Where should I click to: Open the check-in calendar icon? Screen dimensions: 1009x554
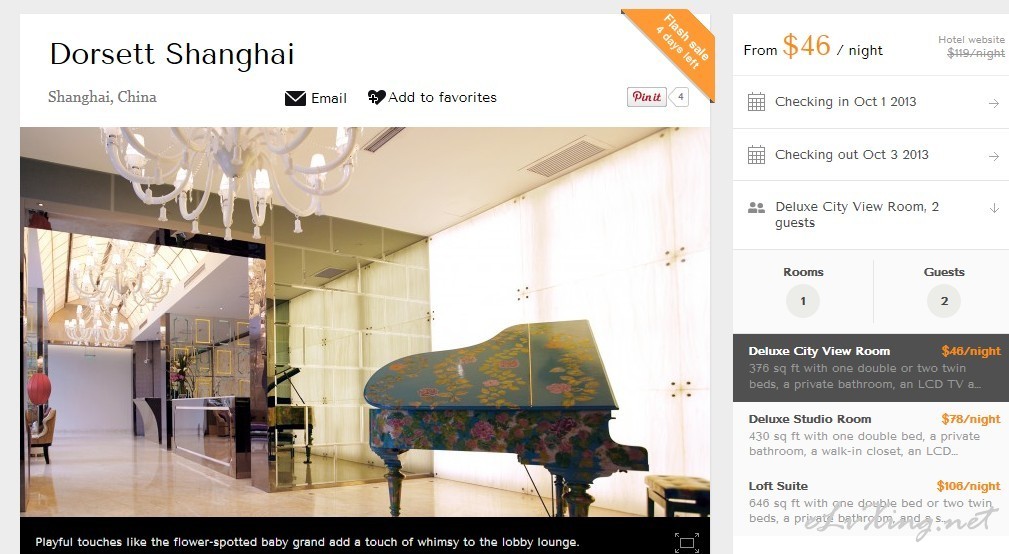(x=757, y=102)
